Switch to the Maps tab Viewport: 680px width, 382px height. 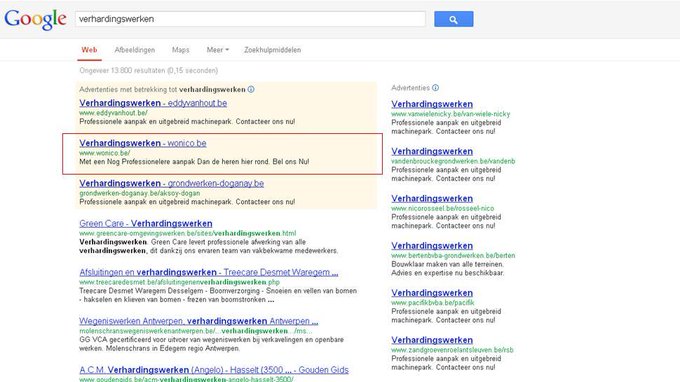coord(180,50)
